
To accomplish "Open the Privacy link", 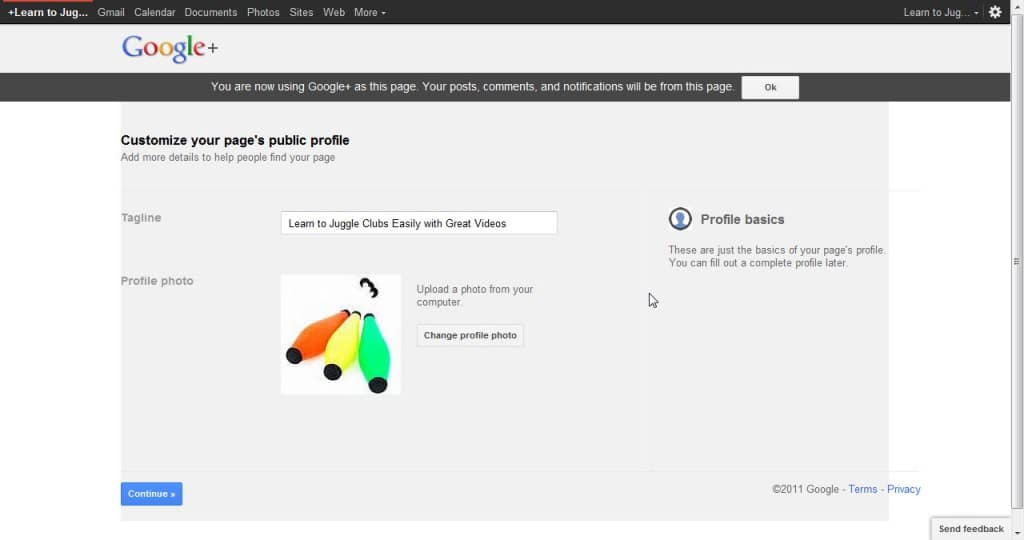I will point(904,489).
